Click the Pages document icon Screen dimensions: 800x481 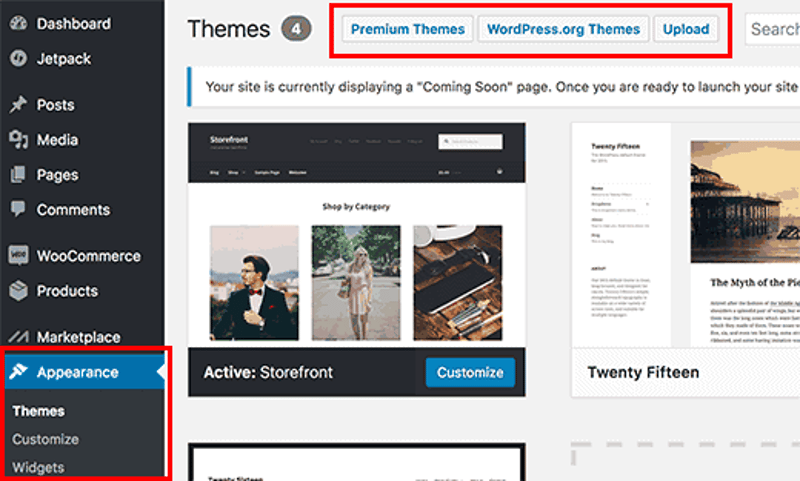(18, 174)
